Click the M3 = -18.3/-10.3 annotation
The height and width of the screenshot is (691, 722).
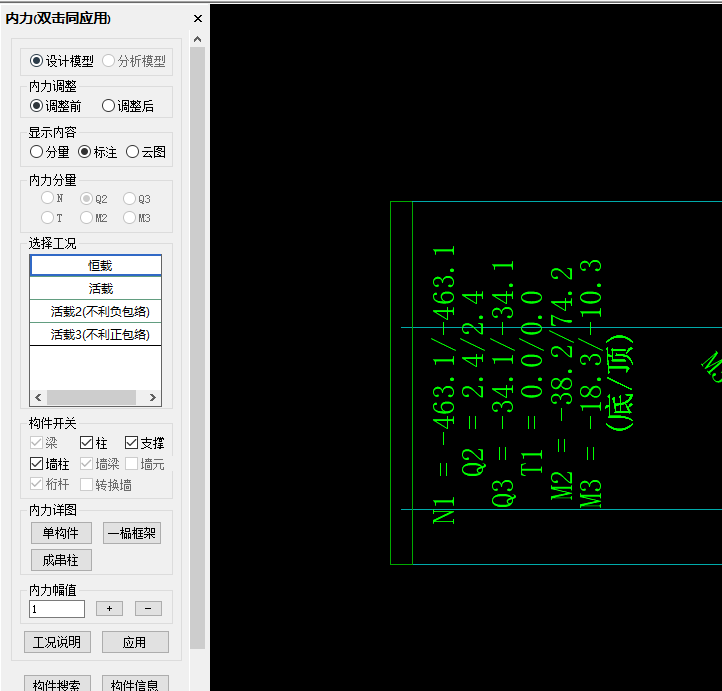point(591,383)
